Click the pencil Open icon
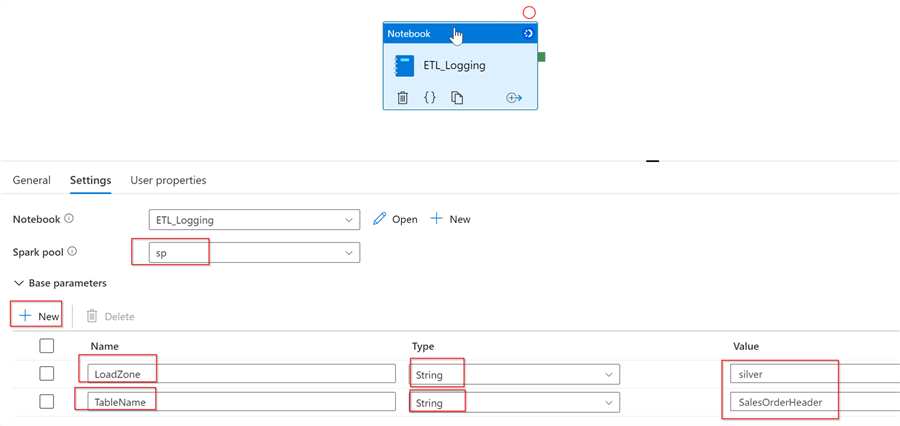900x426 pixels. point(379,219)
